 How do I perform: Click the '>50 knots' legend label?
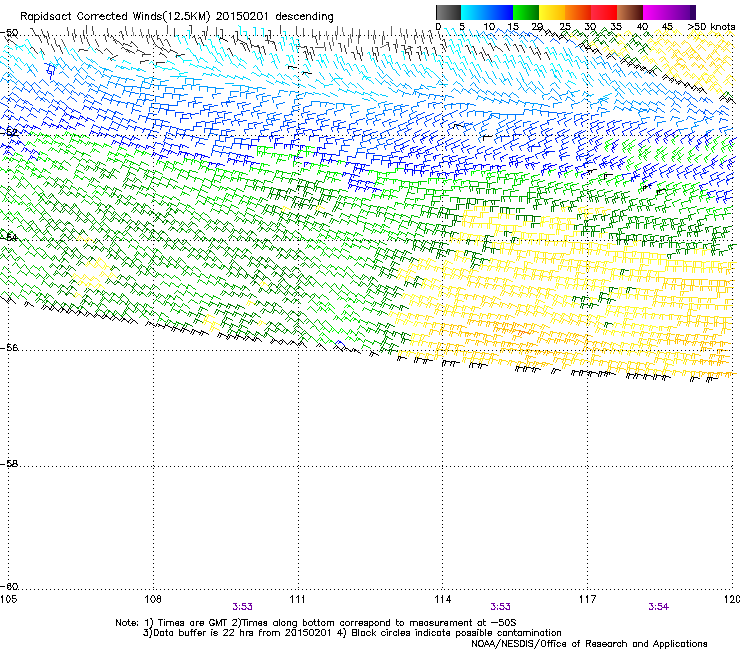(x=711, y=26)
